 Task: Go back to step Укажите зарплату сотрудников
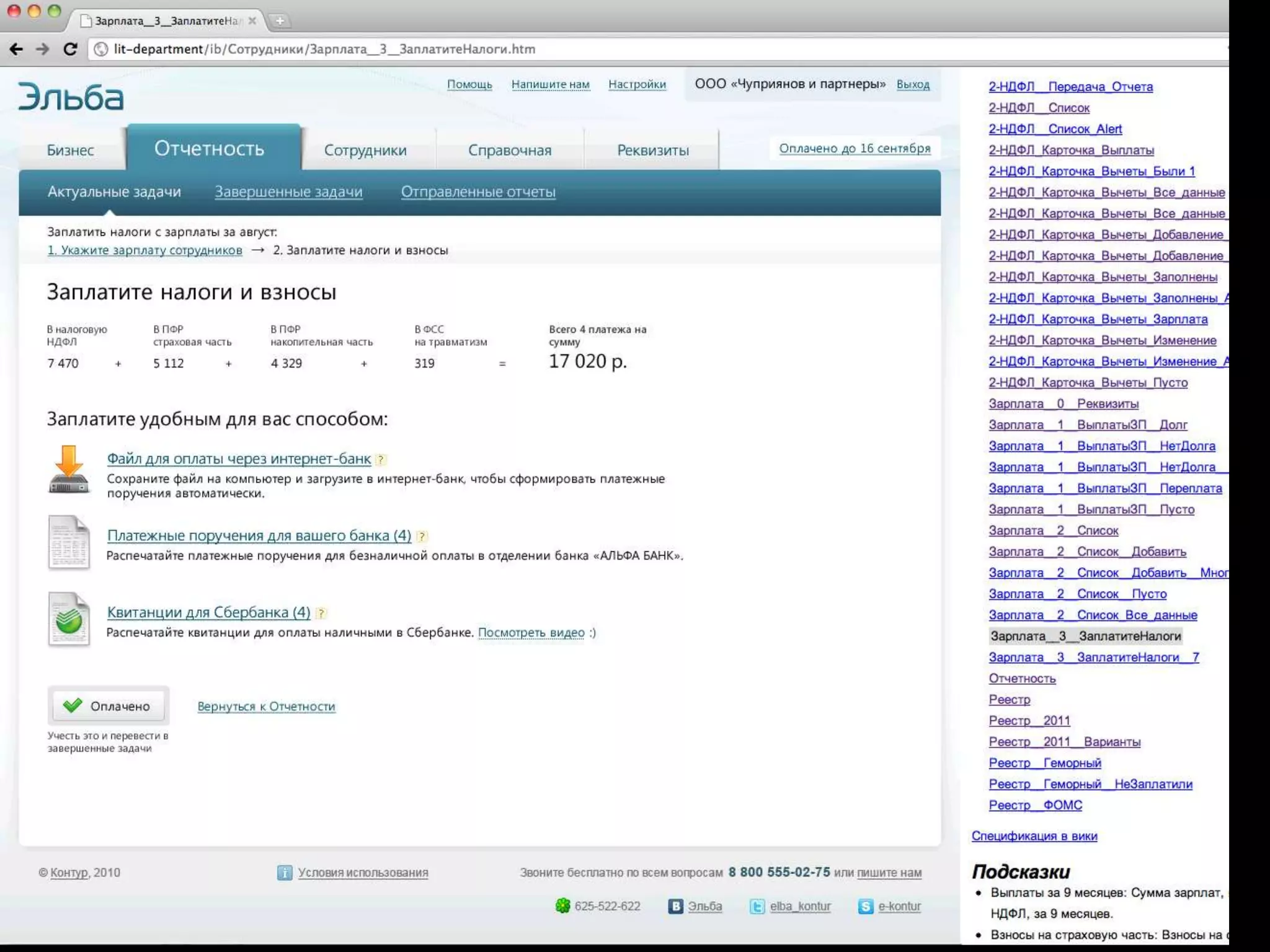coord(144,250)
